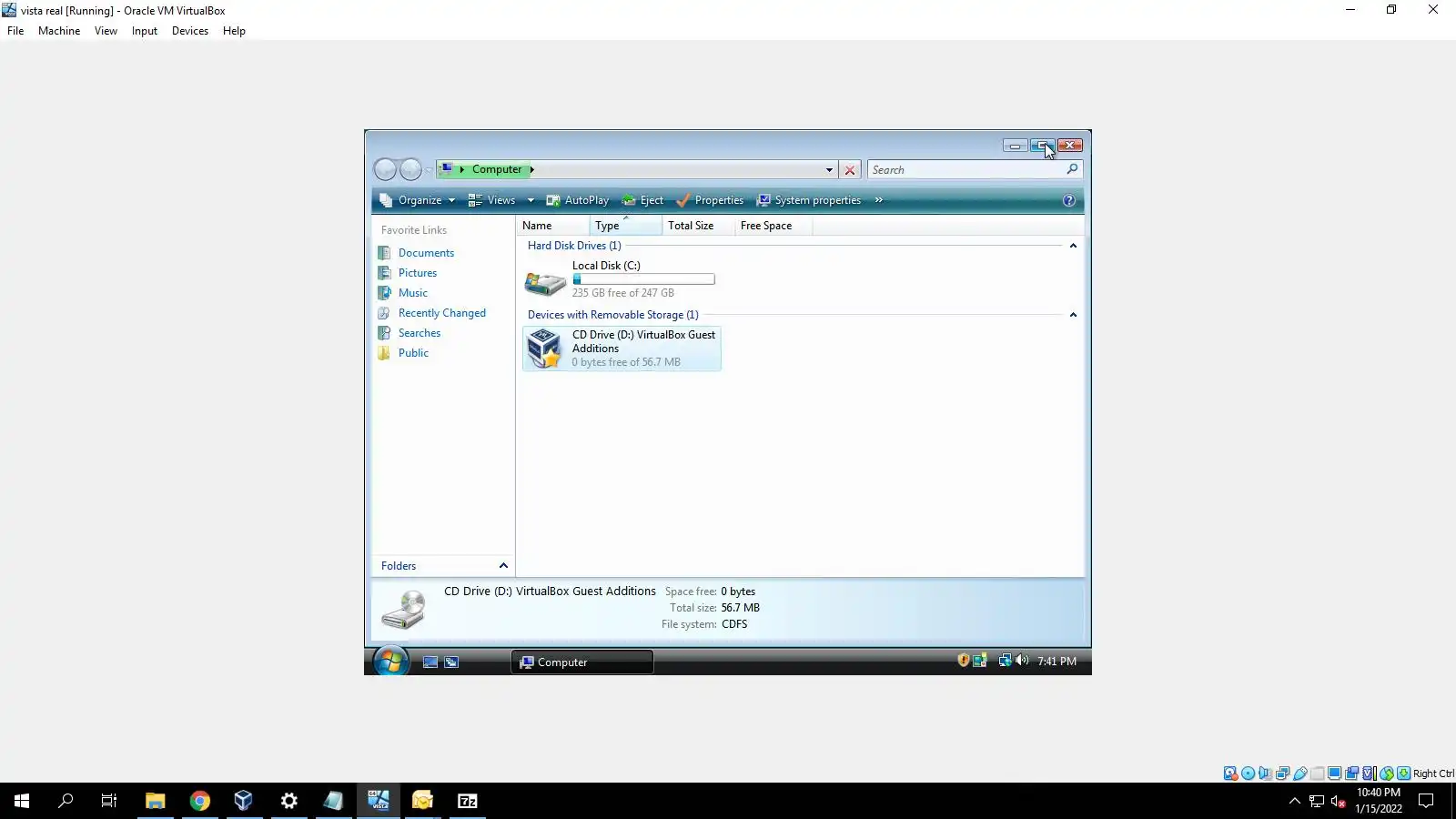Open Pictures in Favorite Links
Image resolution: width=1456 pixels, height=819 pixels.
[x=418, y=273]
